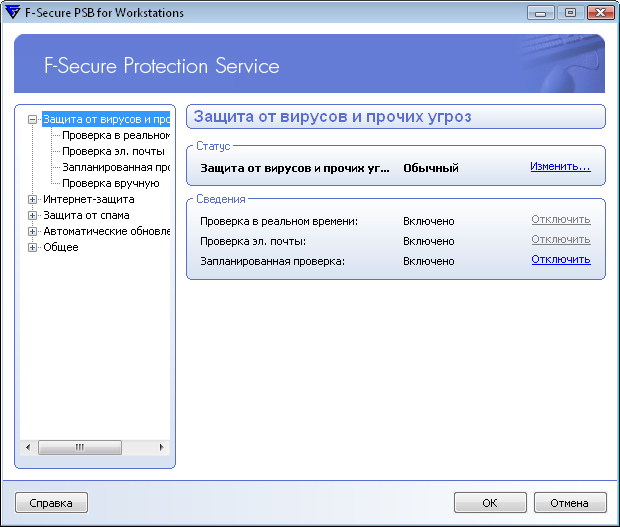Minimize the F-Secure PSB window
This screenshot has height=527, width=620.
(540, 13)
